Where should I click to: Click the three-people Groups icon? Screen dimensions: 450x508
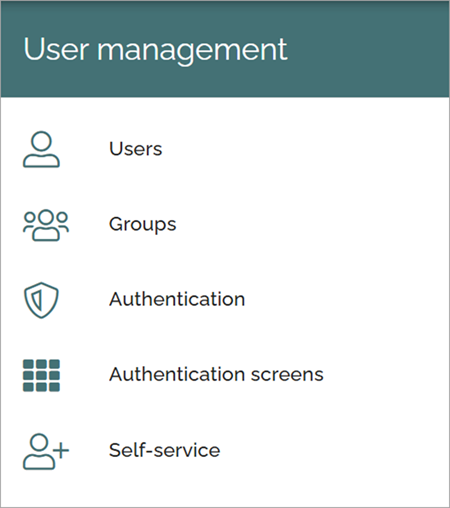pos(46,225)
